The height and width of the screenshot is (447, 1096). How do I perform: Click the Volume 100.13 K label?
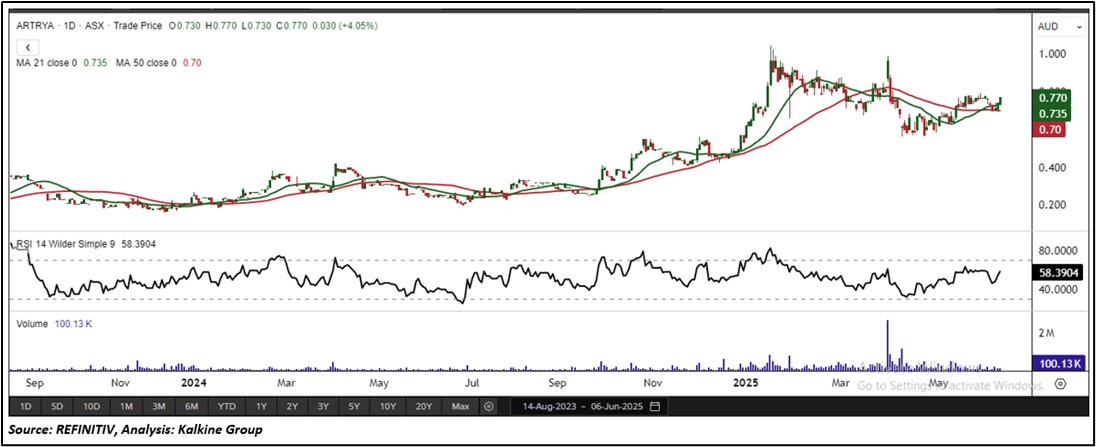[52, 323]
